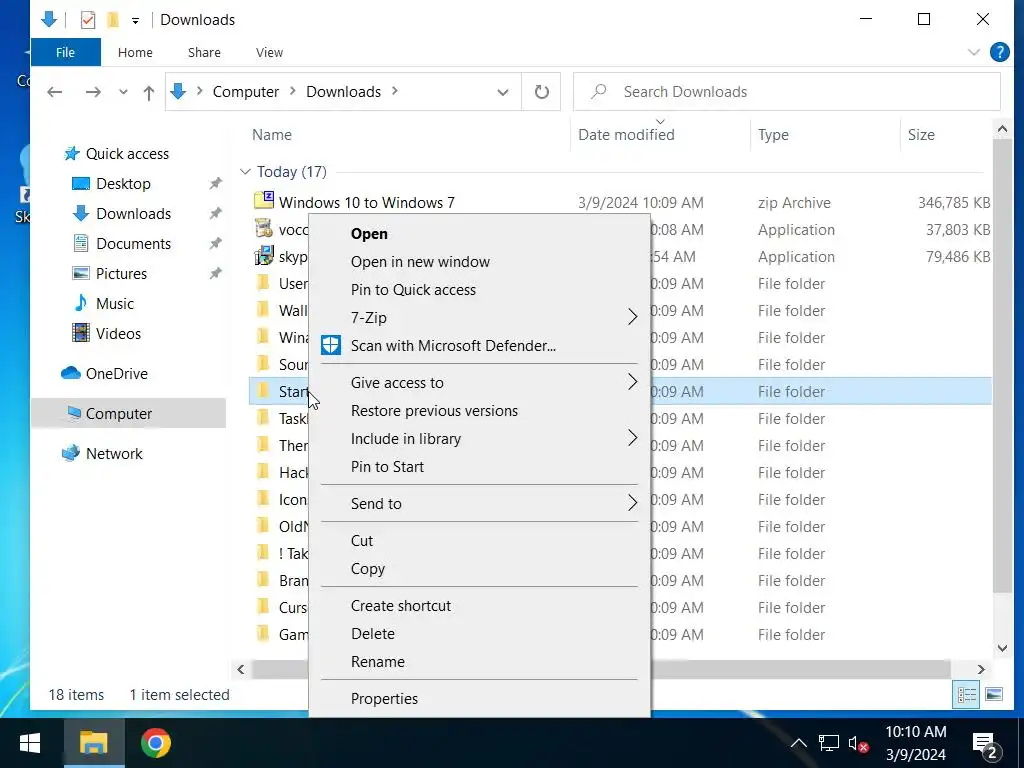Image resolution: width=1024 pixels, height=768 pixels.
Task: Switch to the View ribbon tab
Action: pyautogui.click(x=270, y=52)
